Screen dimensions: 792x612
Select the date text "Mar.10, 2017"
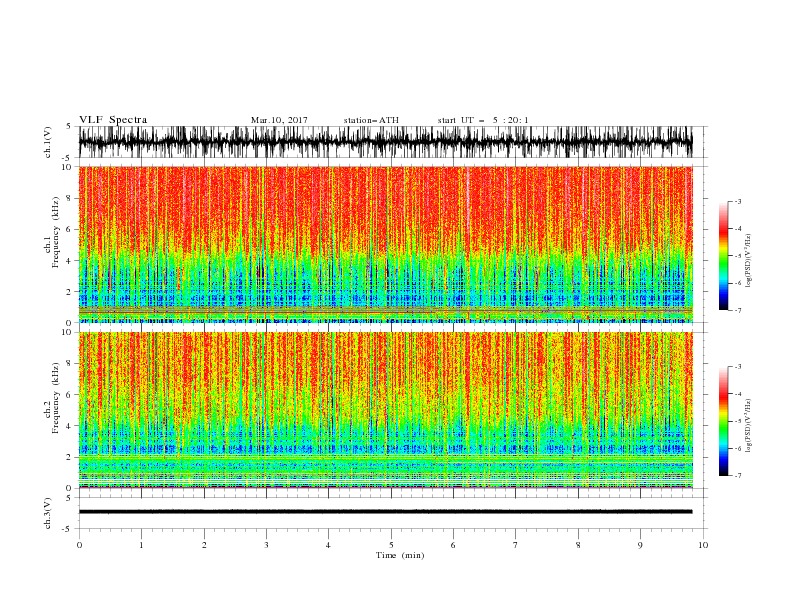(279, 120)
